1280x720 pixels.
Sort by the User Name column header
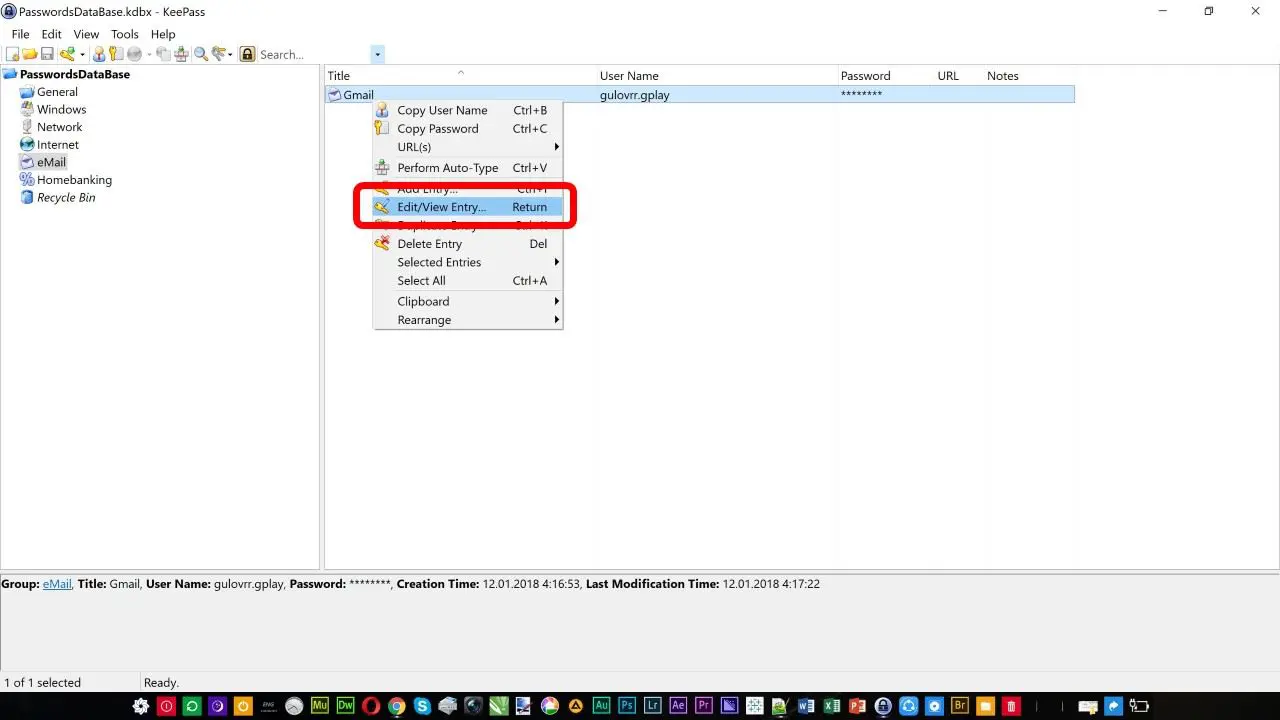[x=717, y=76]
